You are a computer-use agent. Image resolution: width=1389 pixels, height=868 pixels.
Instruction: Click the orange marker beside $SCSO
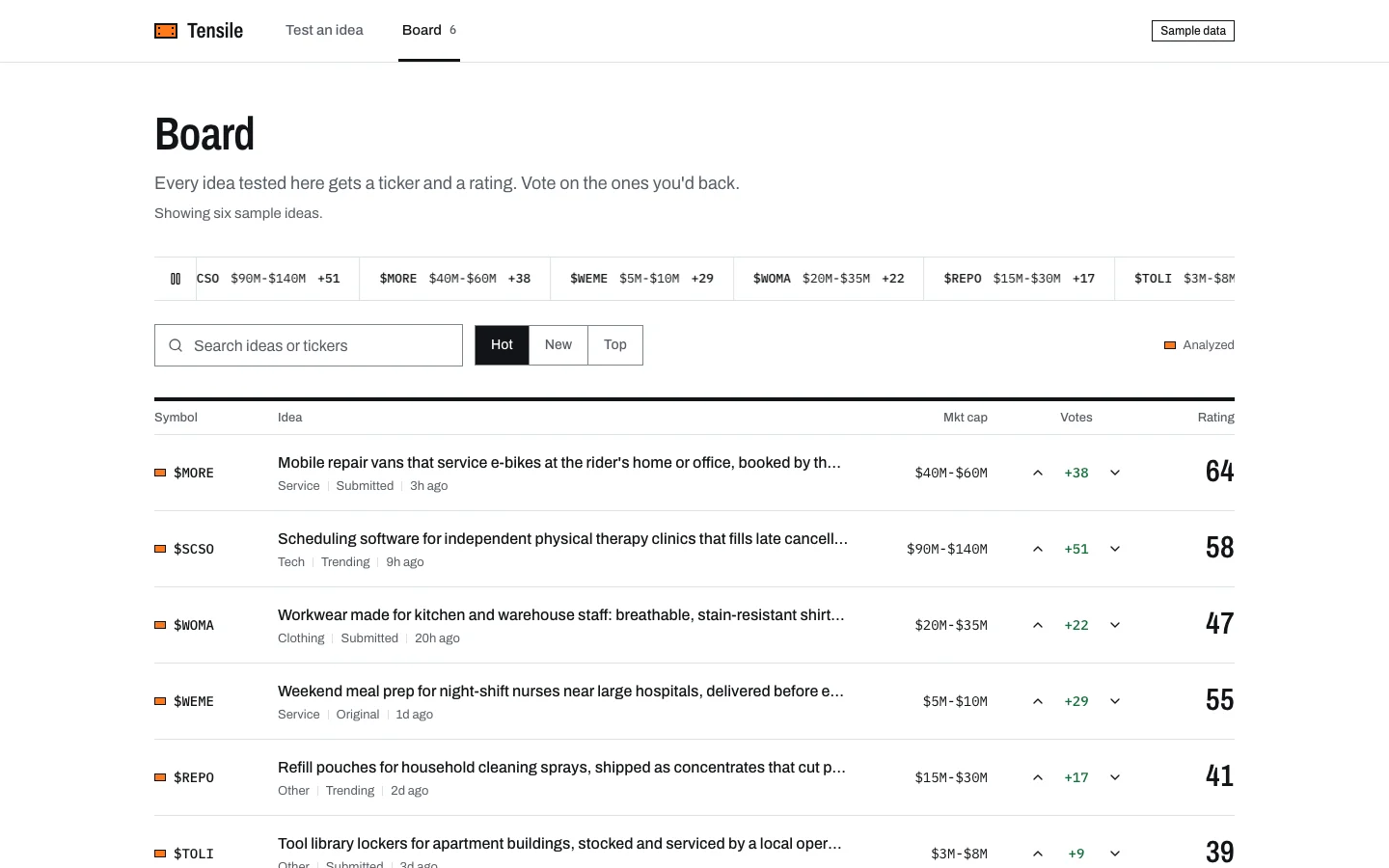pyautogui.click(x=160, y=549)
